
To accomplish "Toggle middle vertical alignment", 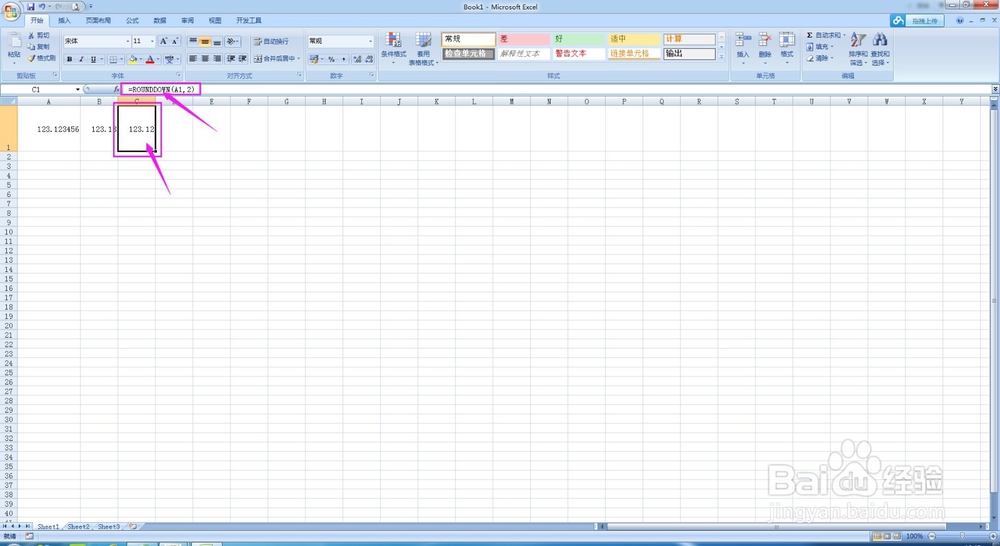I will click(x=205, y=41).
